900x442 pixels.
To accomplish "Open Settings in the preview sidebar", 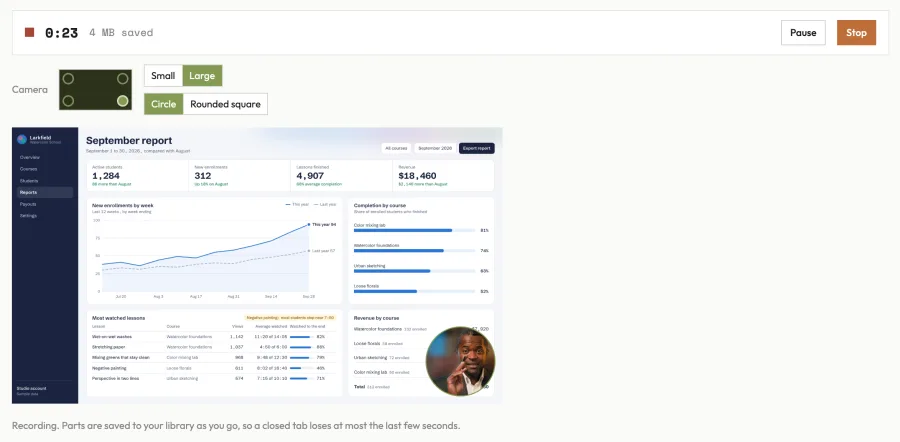I will tap(28, 216).
